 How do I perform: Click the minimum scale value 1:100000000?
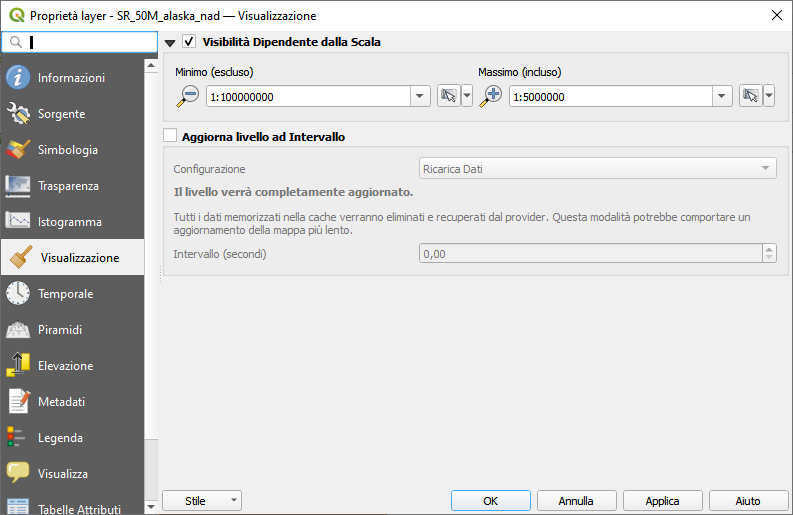tap(308, 96)
